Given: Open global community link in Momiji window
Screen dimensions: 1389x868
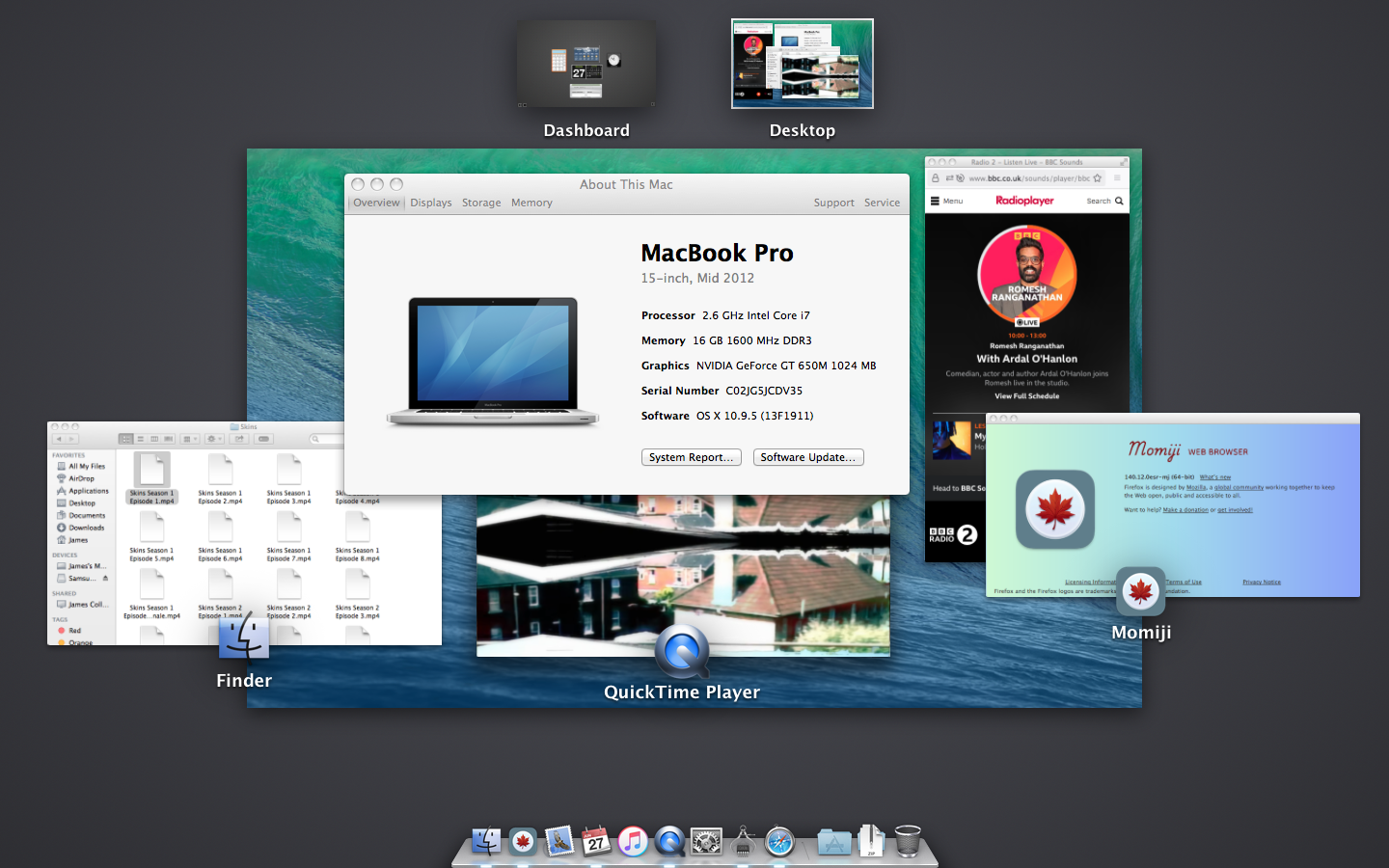Looking at the screenshot, I should click(1239, 487).
